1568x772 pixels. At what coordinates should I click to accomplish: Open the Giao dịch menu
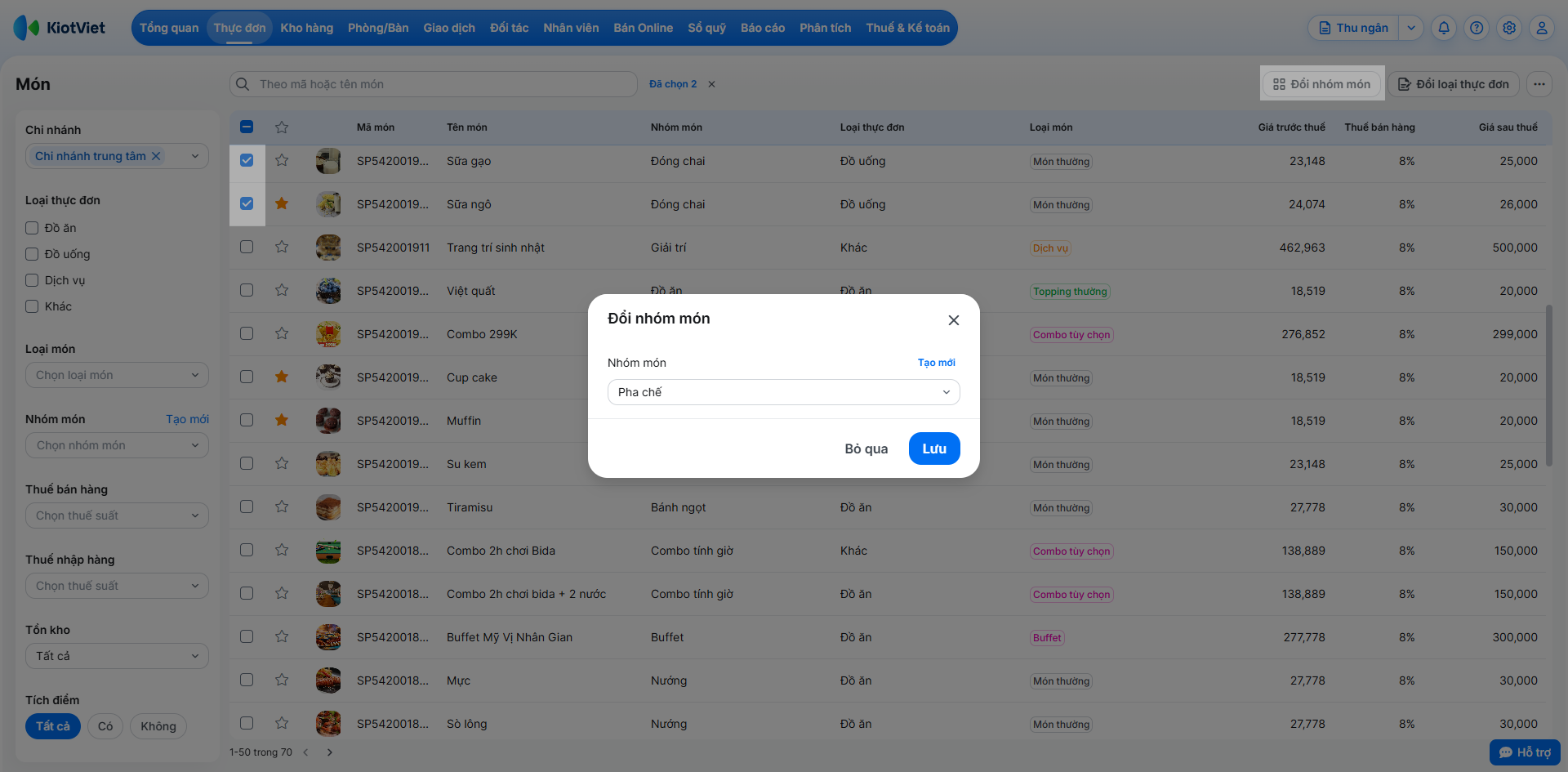(449, 28)
